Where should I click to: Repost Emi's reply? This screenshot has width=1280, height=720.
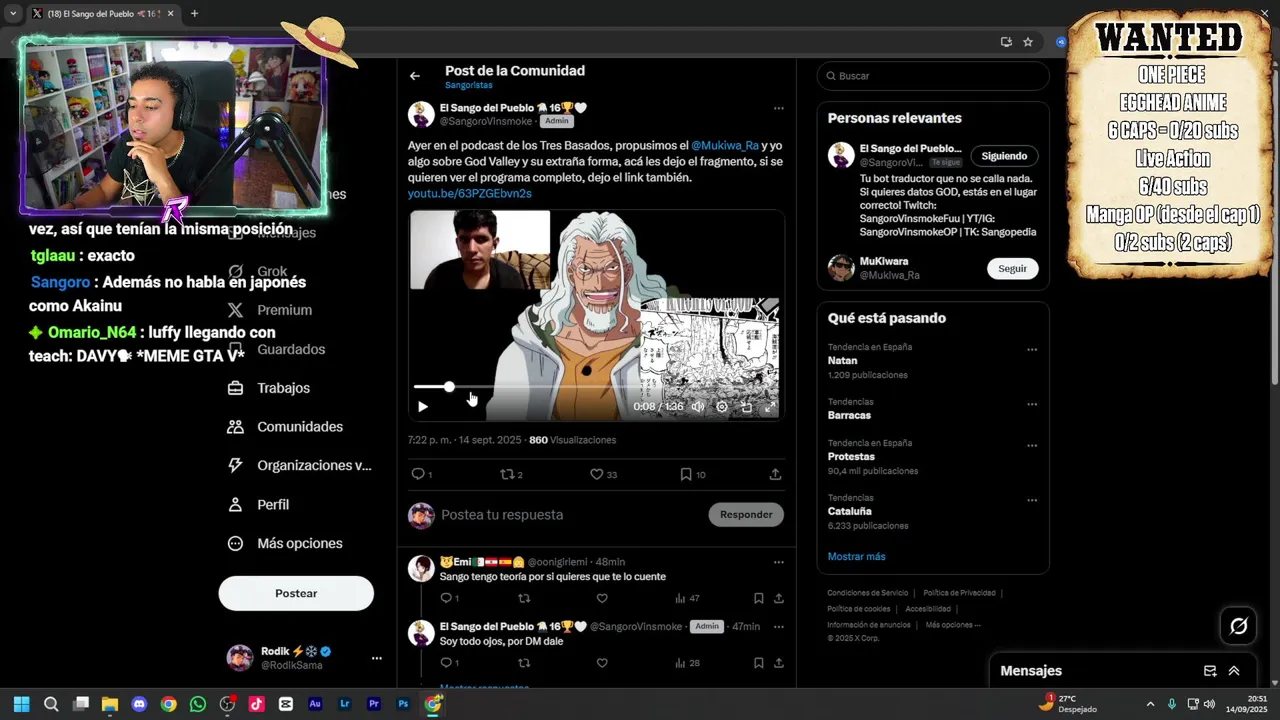point(524,598)
